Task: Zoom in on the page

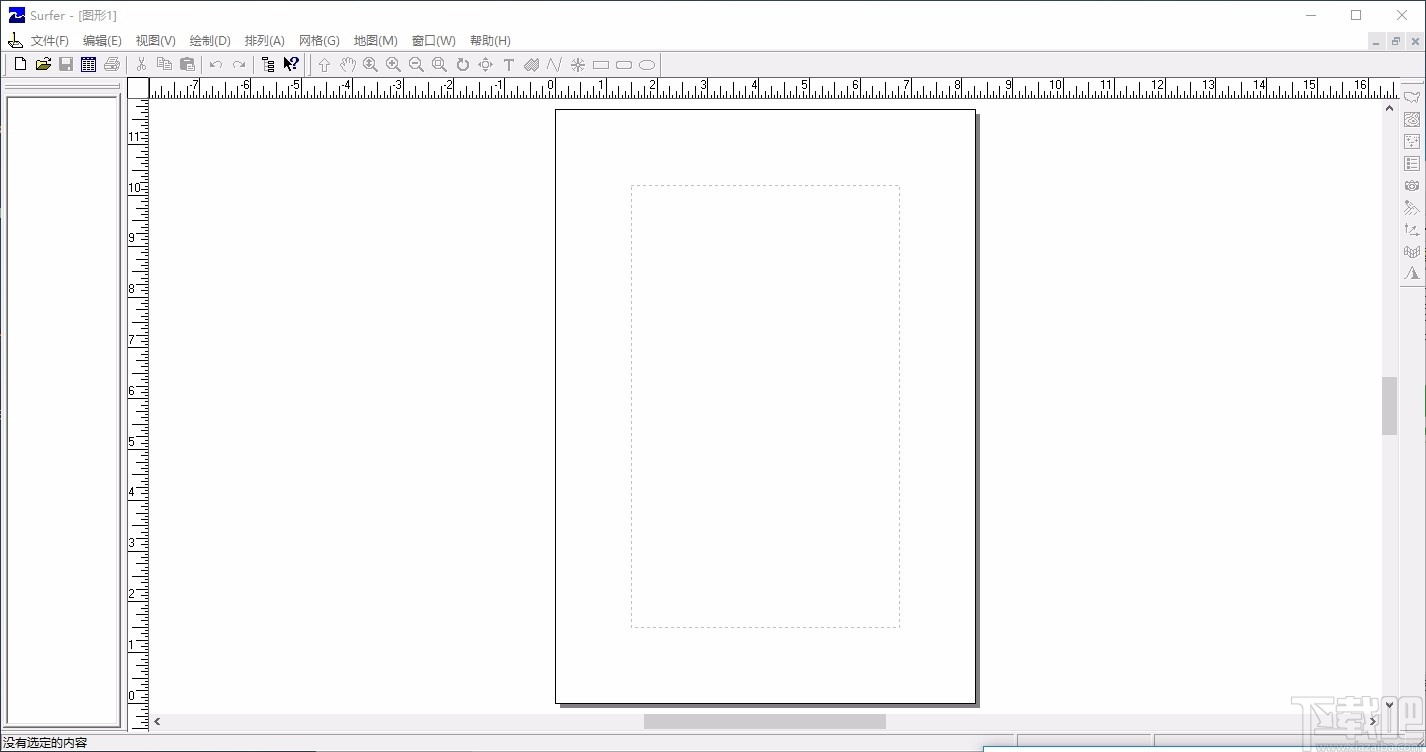Action: pos(393,65)
